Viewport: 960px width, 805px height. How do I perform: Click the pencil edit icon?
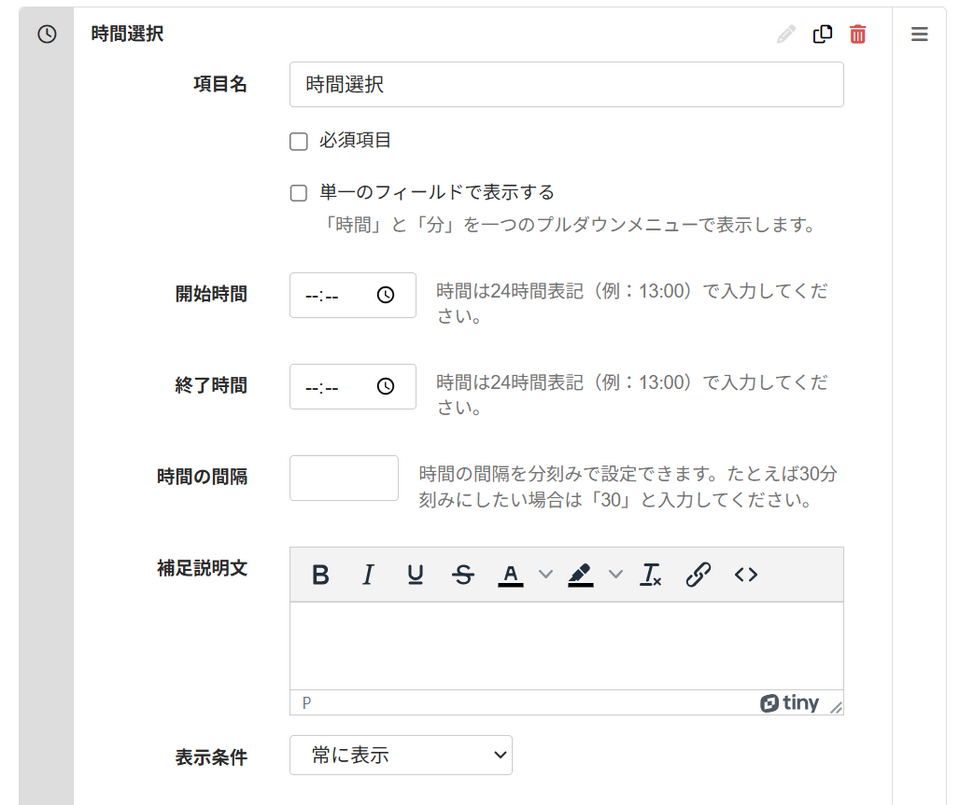pos(786,34)
